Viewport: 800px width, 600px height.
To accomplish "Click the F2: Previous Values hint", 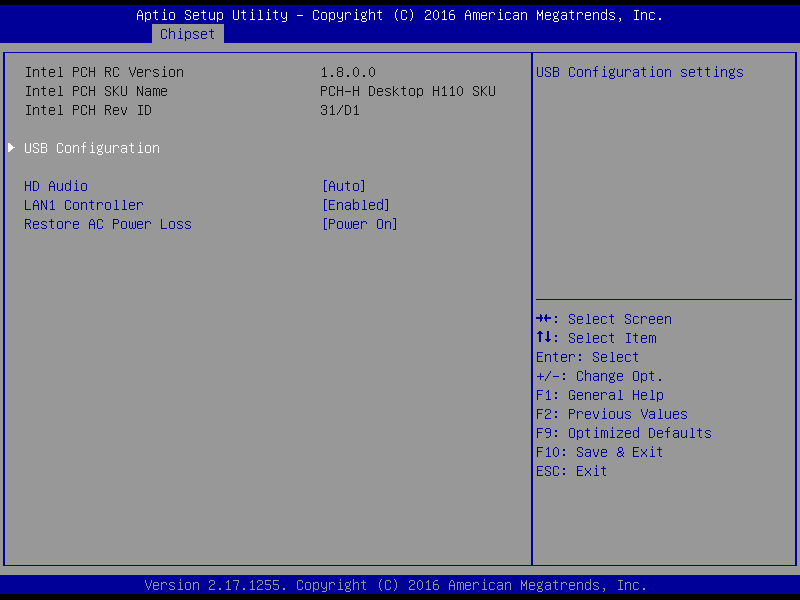I will pos(612,414).
